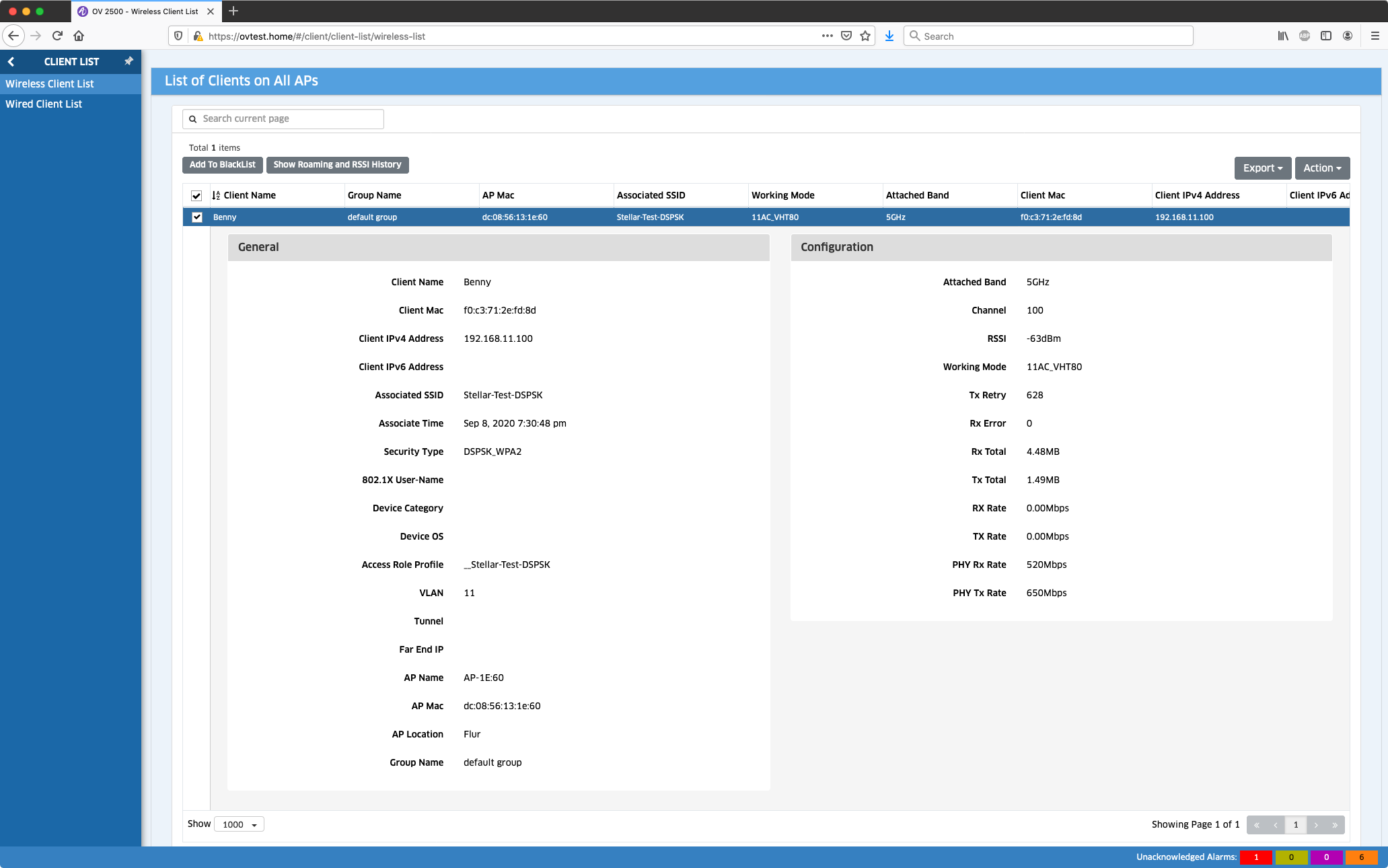Open the browser hamburger menu

1375,36
